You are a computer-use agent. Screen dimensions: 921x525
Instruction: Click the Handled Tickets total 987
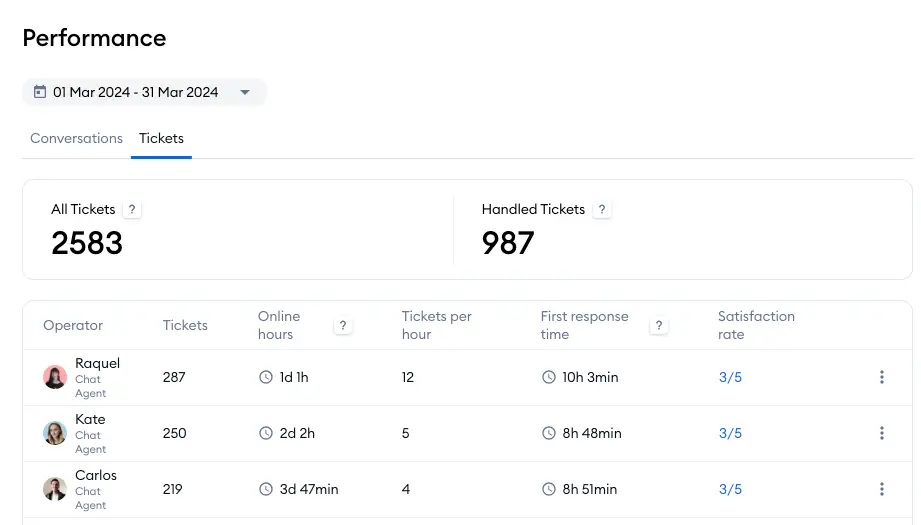(508, 243)
